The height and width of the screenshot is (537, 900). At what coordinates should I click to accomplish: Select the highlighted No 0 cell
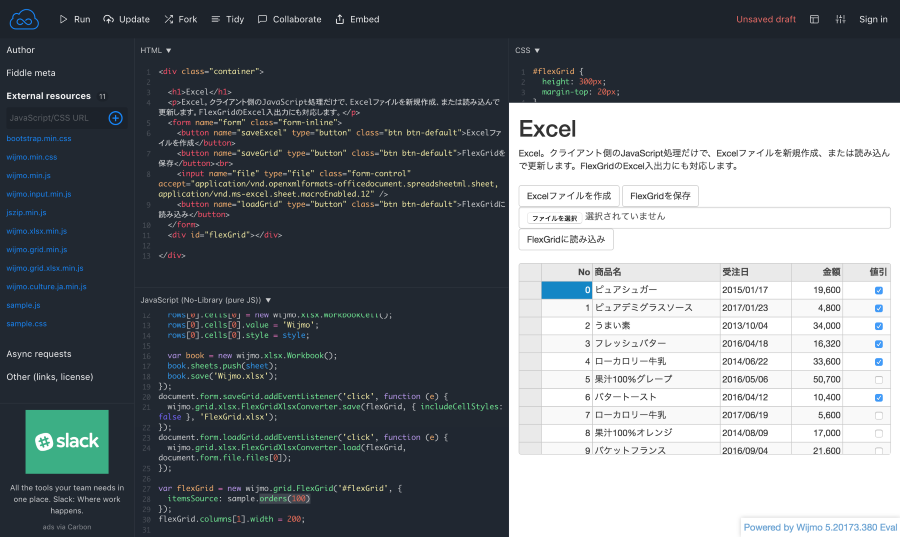(x=567, y=290)
